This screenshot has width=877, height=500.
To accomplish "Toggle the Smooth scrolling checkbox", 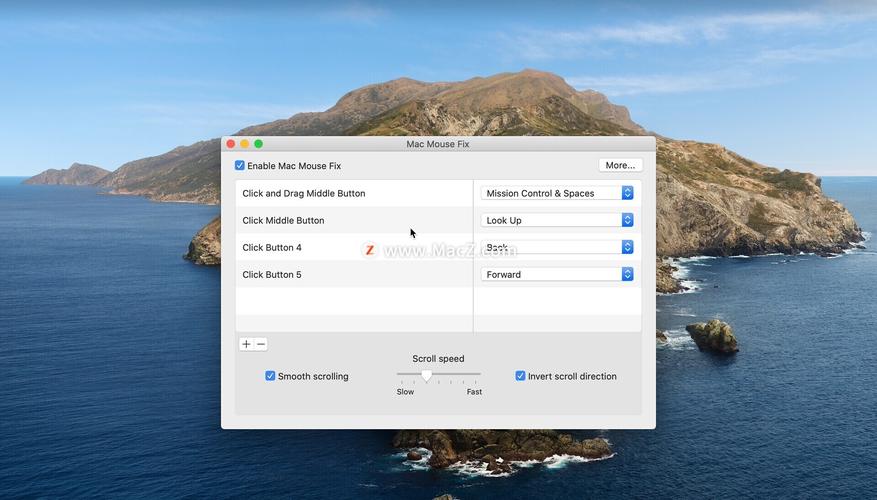I will (270, 376).
